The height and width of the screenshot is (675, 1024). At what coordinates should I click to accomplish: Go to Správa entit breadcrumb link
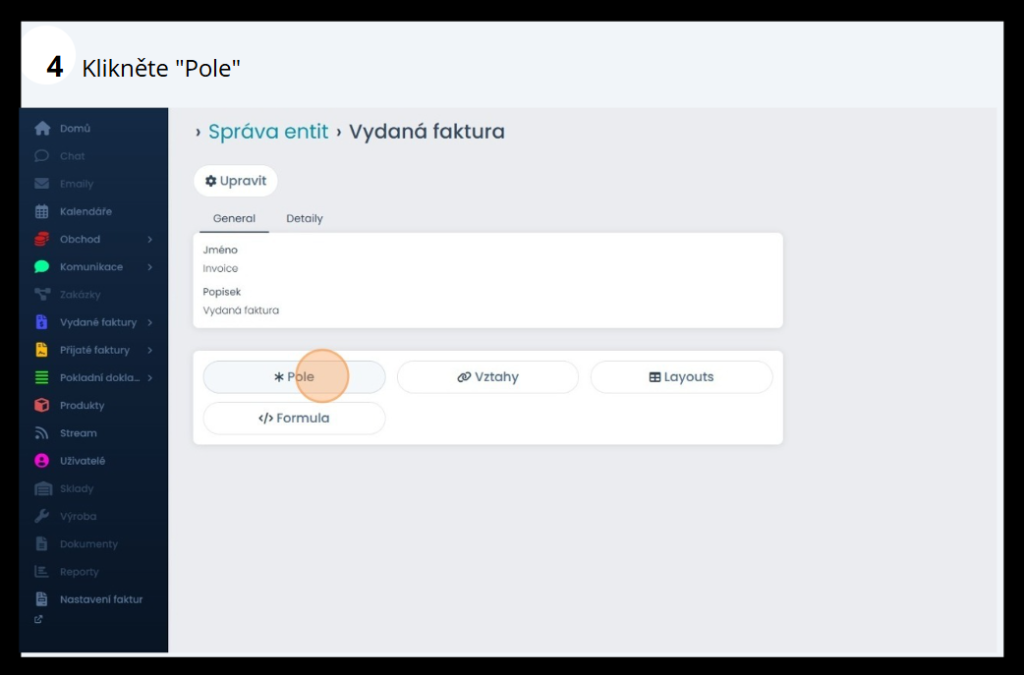(268, 132)
